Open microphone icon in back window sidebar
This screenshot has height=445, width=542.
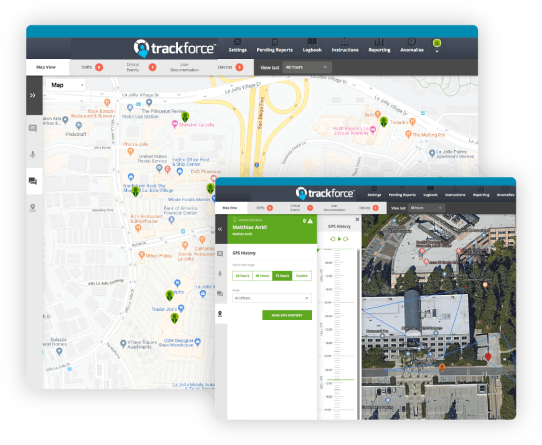coord(33,154)
